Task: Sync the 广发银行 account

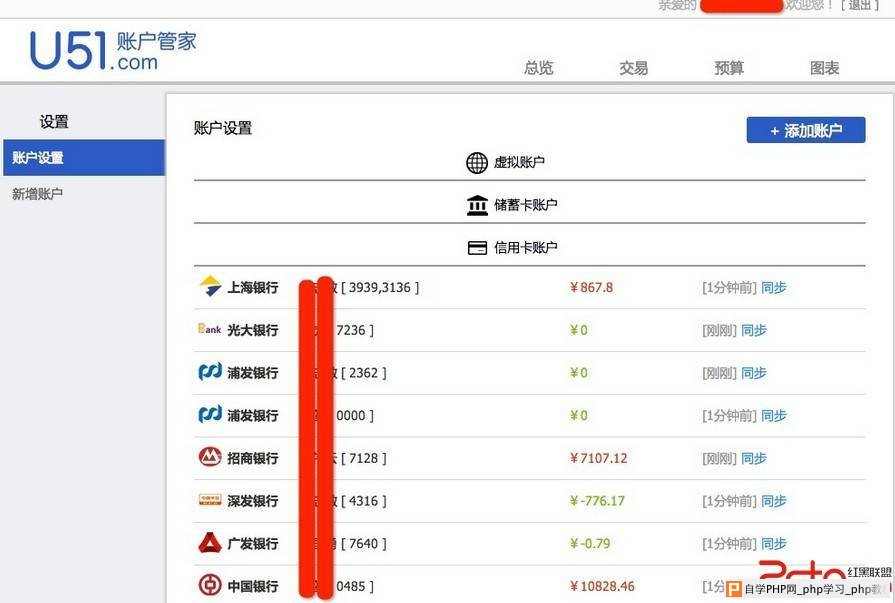Action: click(773, 543)
